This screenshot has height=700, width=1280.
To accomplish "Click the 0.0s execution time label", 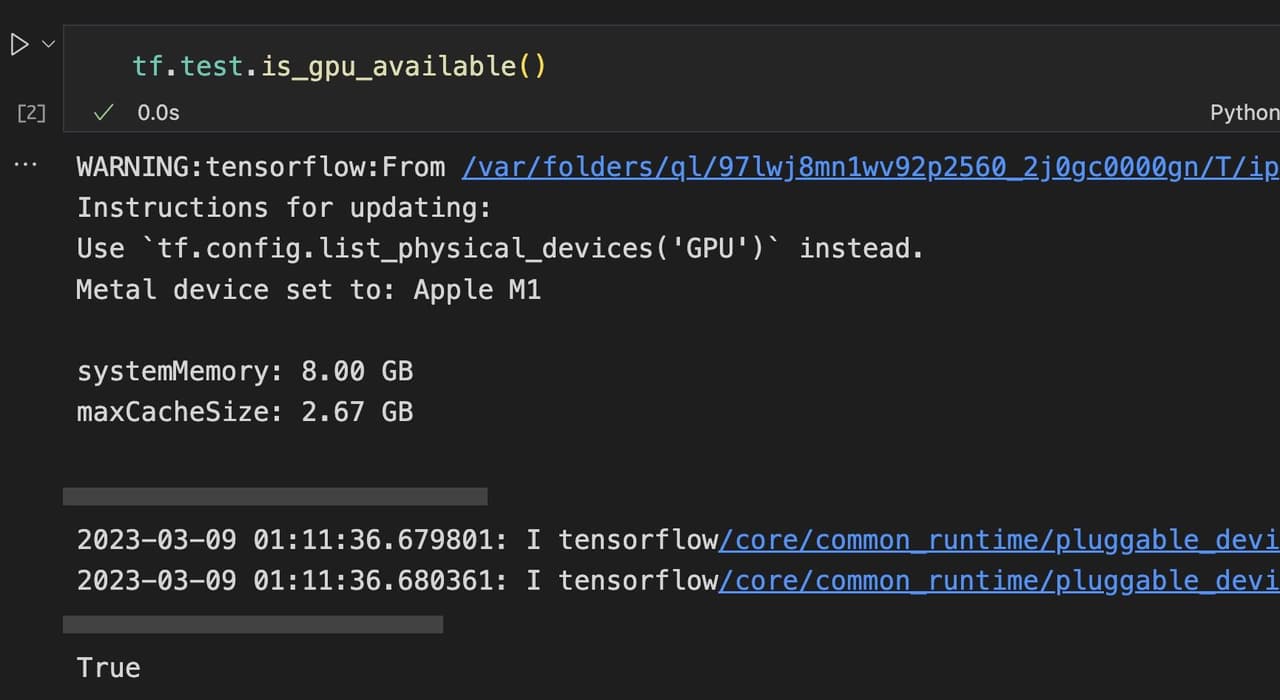I will [x=158, y=112].
